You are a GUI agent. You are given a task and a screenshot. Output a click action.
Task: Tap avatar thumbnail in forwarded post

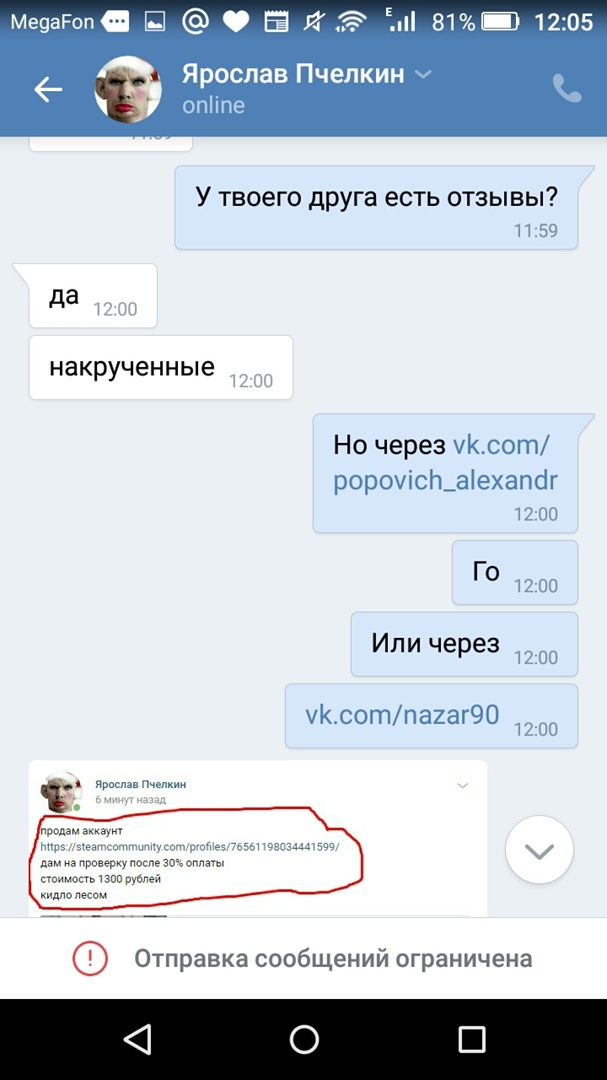pyautogui.click(x=61, y=792)
